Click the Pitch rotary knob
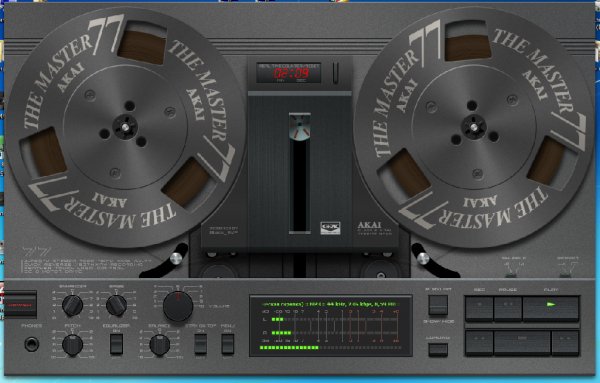 click(72, 345)
